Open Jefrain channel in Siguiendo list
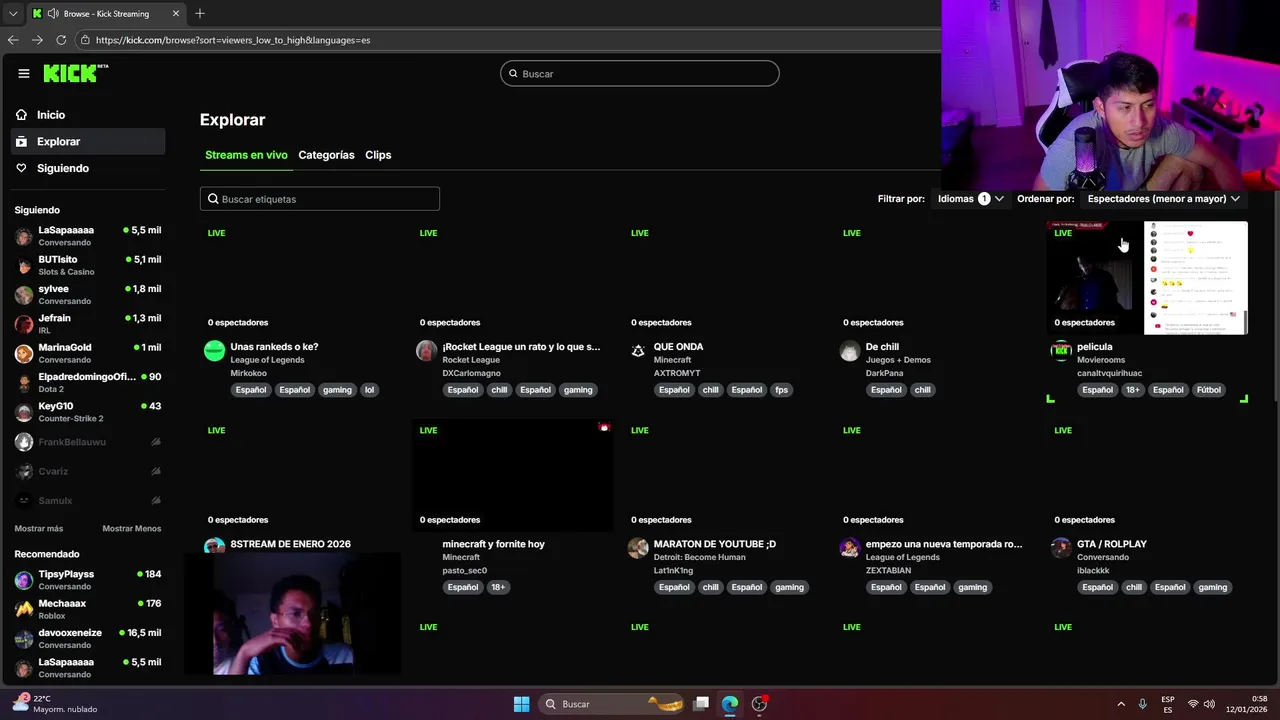 click(88, 324)
